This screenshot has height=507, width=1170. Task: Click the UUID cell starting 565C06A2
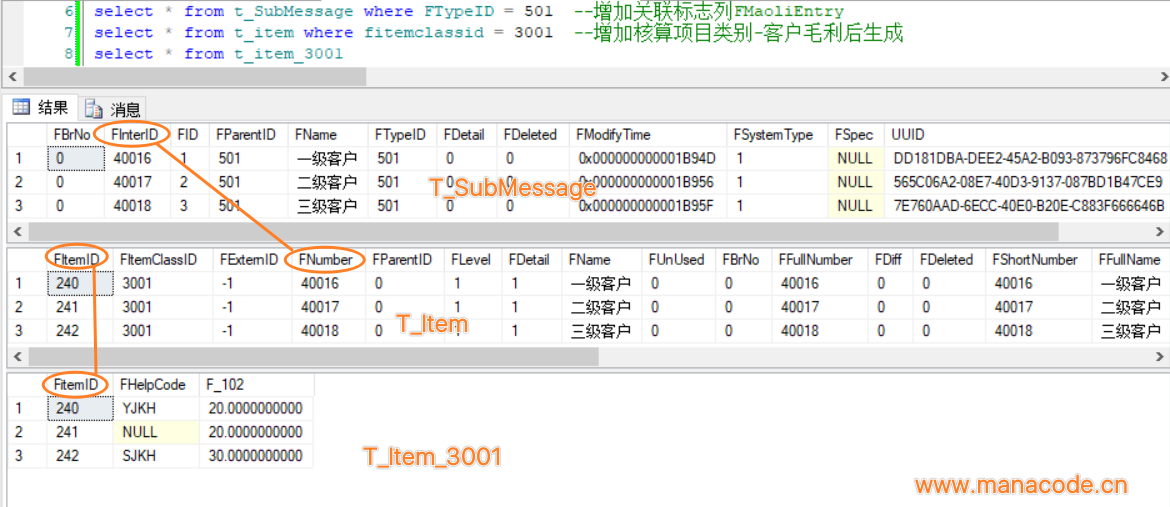coord(1027,182)
